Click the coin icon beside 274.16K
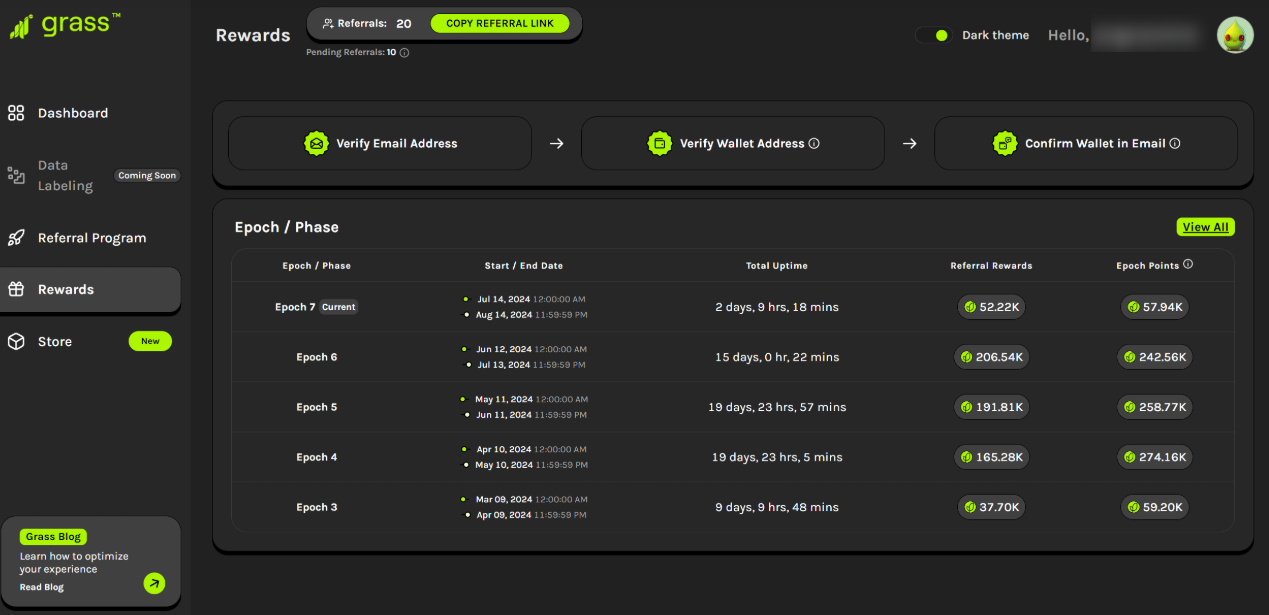Image resolution: width=1269 pixels, height=615 pixels. tap(1129, 457)
